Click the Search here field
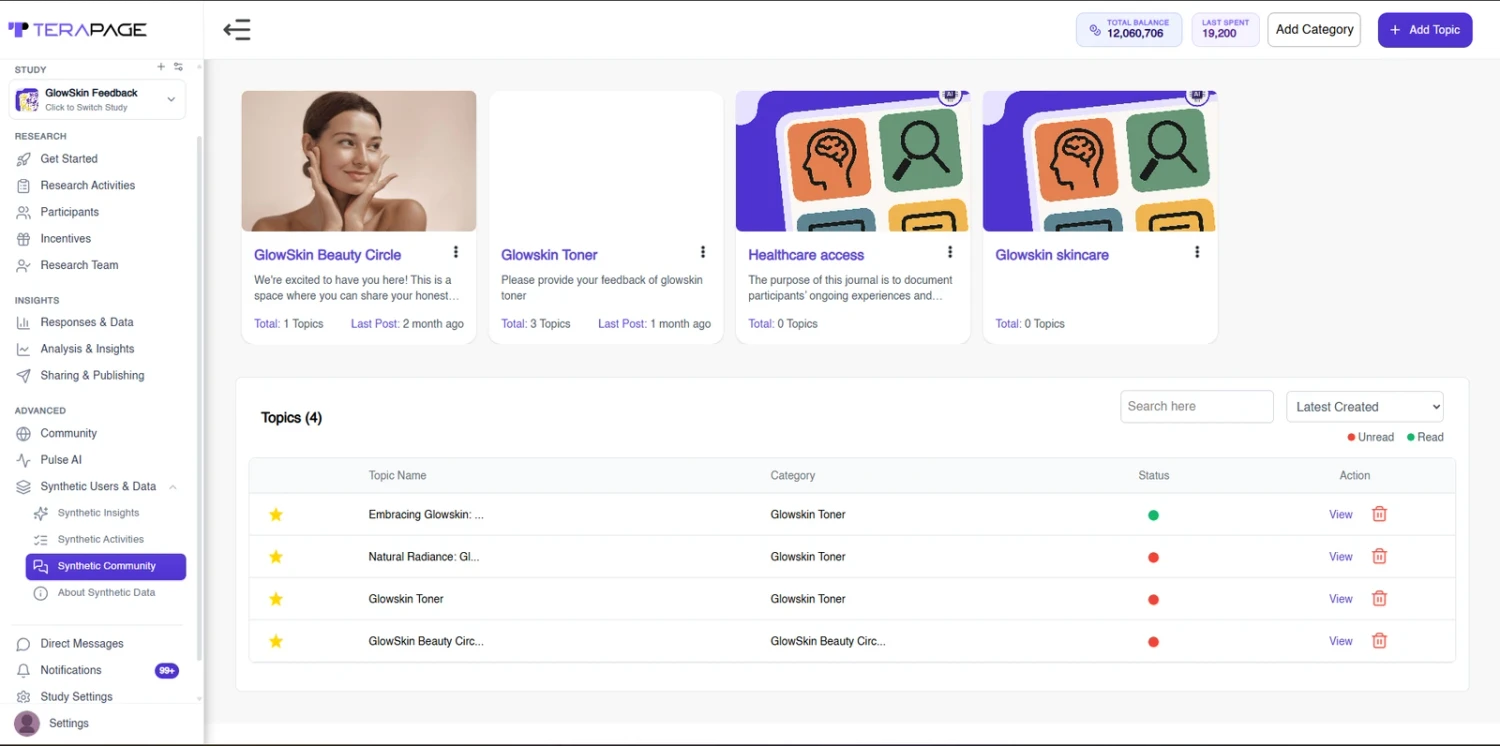This screenshot has width=1500, height=746. (x=1196, y=406)
